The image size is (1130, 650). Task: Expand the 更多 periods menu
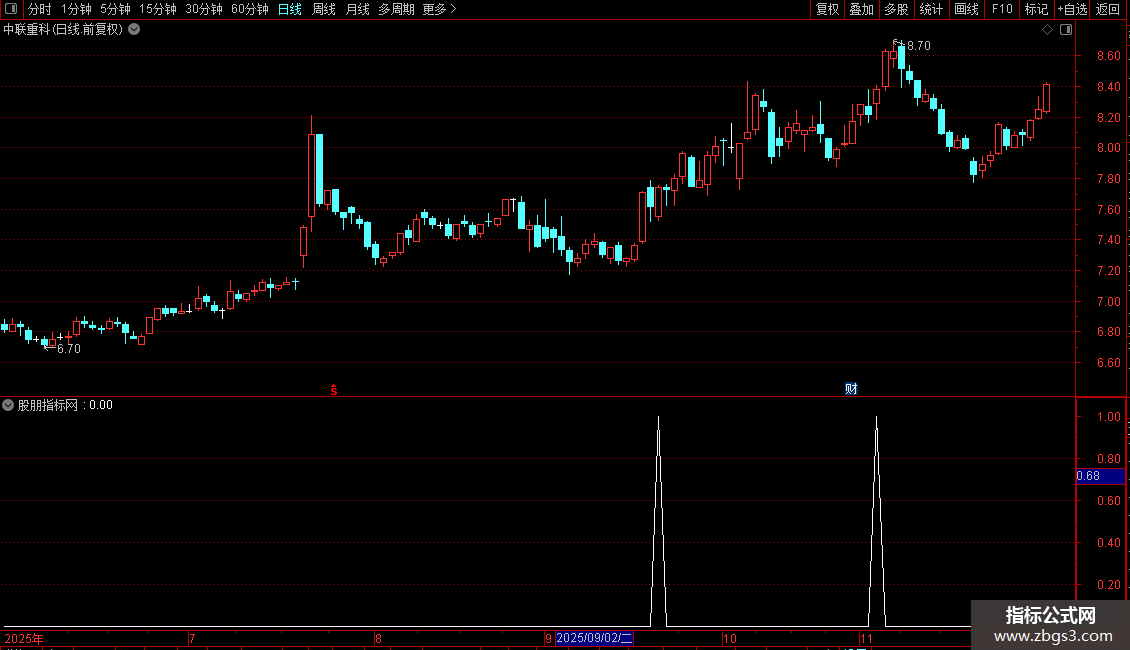[x=440, y=9]
